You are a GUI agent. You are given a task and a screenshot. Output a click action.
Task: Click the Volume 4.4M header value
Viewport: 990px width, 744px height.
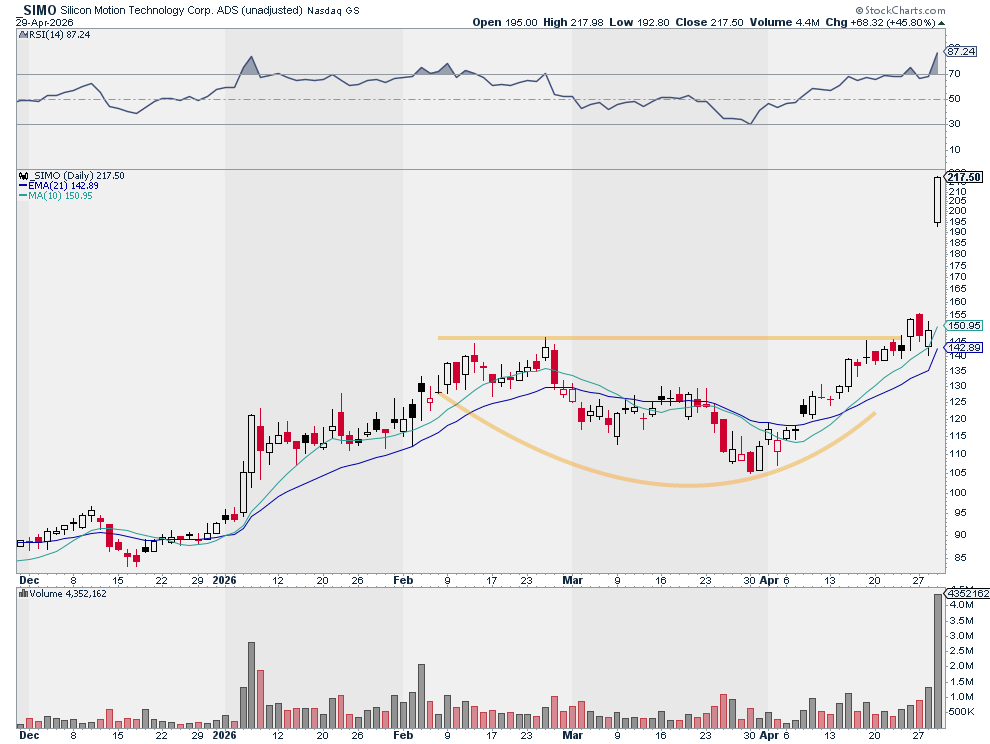click(x=785, y=22)
